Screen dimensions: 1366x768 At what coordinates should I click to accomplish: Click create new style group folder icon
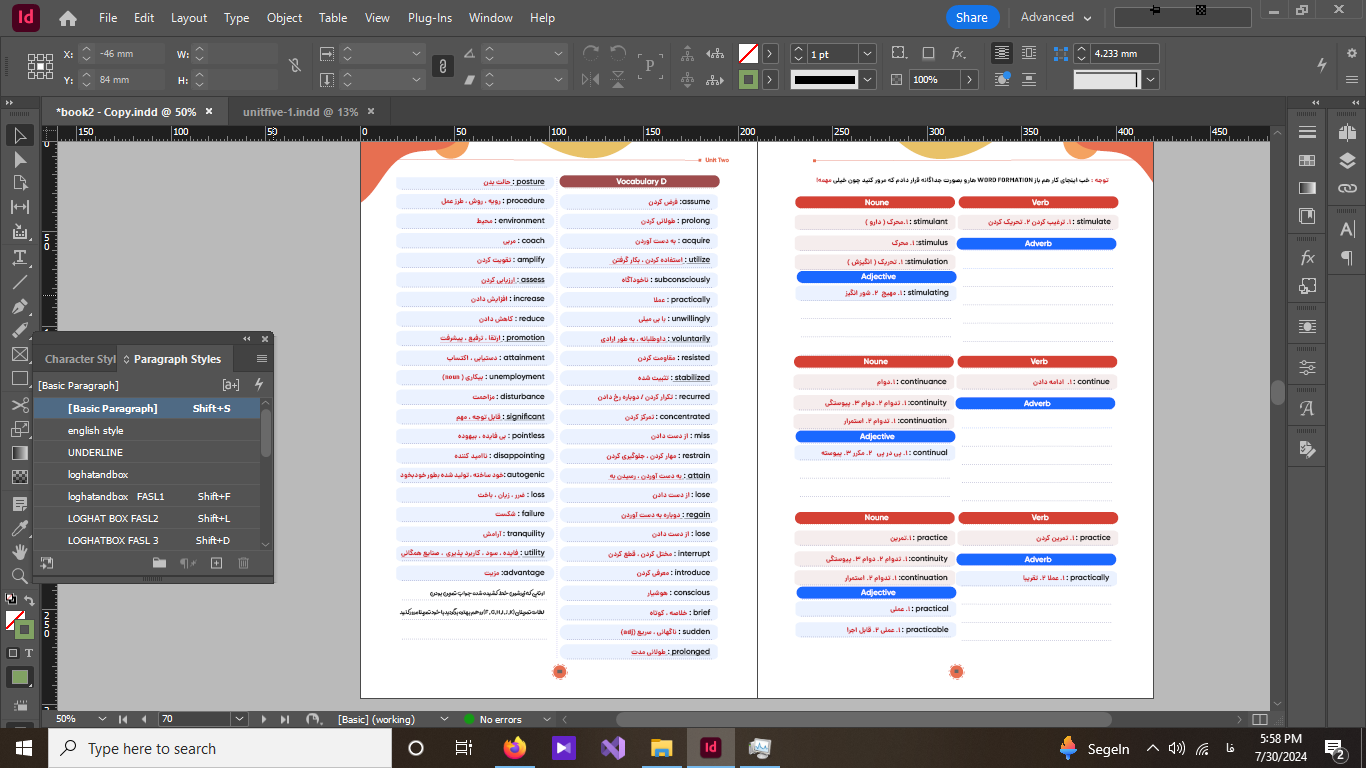click(x=159, y=563)
